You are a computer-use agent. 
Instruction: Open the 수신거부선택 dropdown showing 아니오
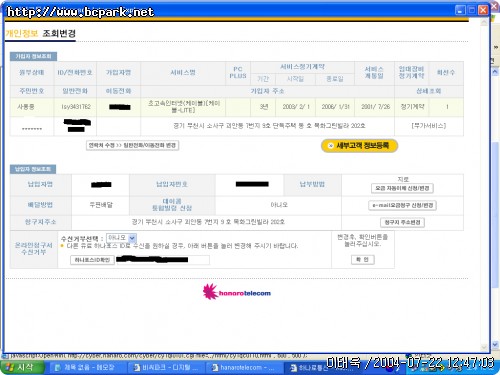pos(121,238)
